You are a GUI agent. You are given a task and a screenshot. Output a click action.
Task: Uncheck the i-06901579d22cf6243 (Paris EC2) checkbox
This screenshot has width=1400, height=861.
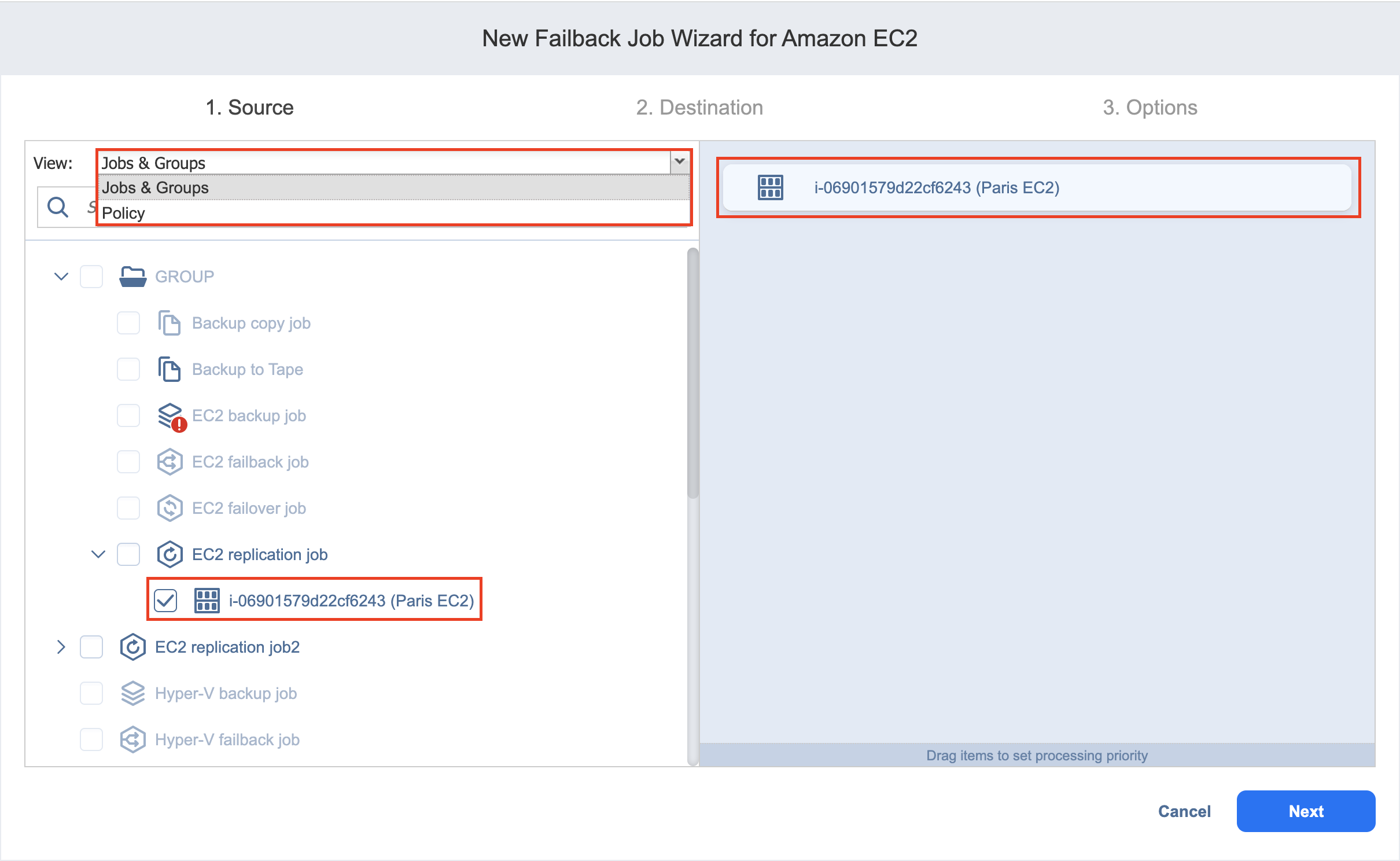coord(165,601)
